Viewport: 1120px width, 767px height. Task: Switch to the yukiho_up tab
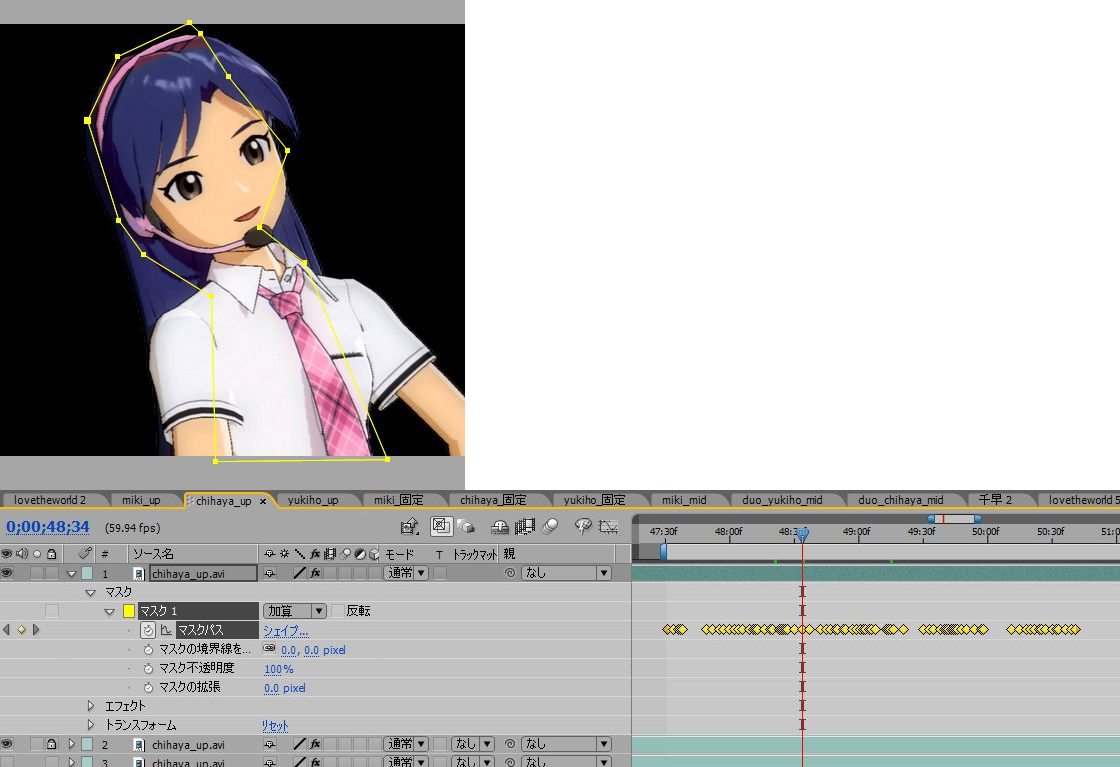pos(313,500)
